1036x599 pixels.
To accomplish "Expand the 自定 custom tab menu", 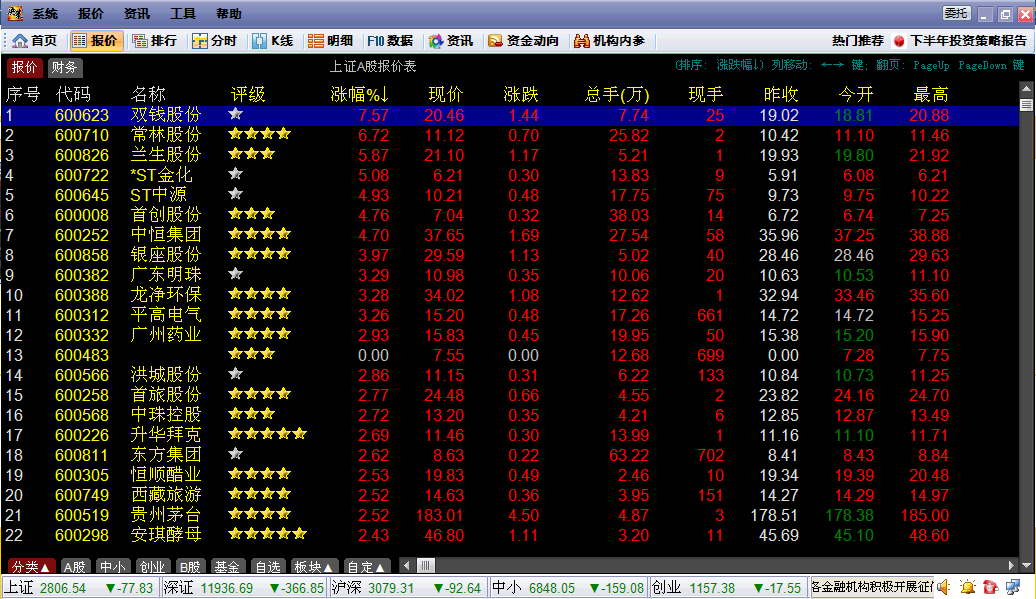I will tap(367, 567).
